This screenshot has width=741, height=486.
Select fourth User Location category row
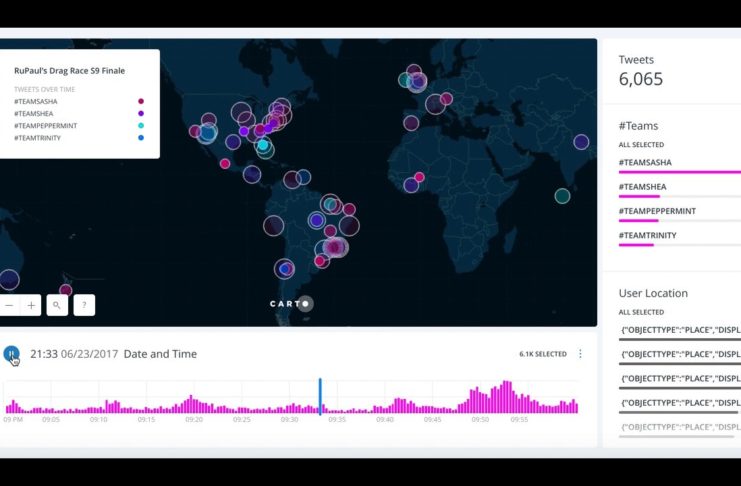[x=680, y=406]
